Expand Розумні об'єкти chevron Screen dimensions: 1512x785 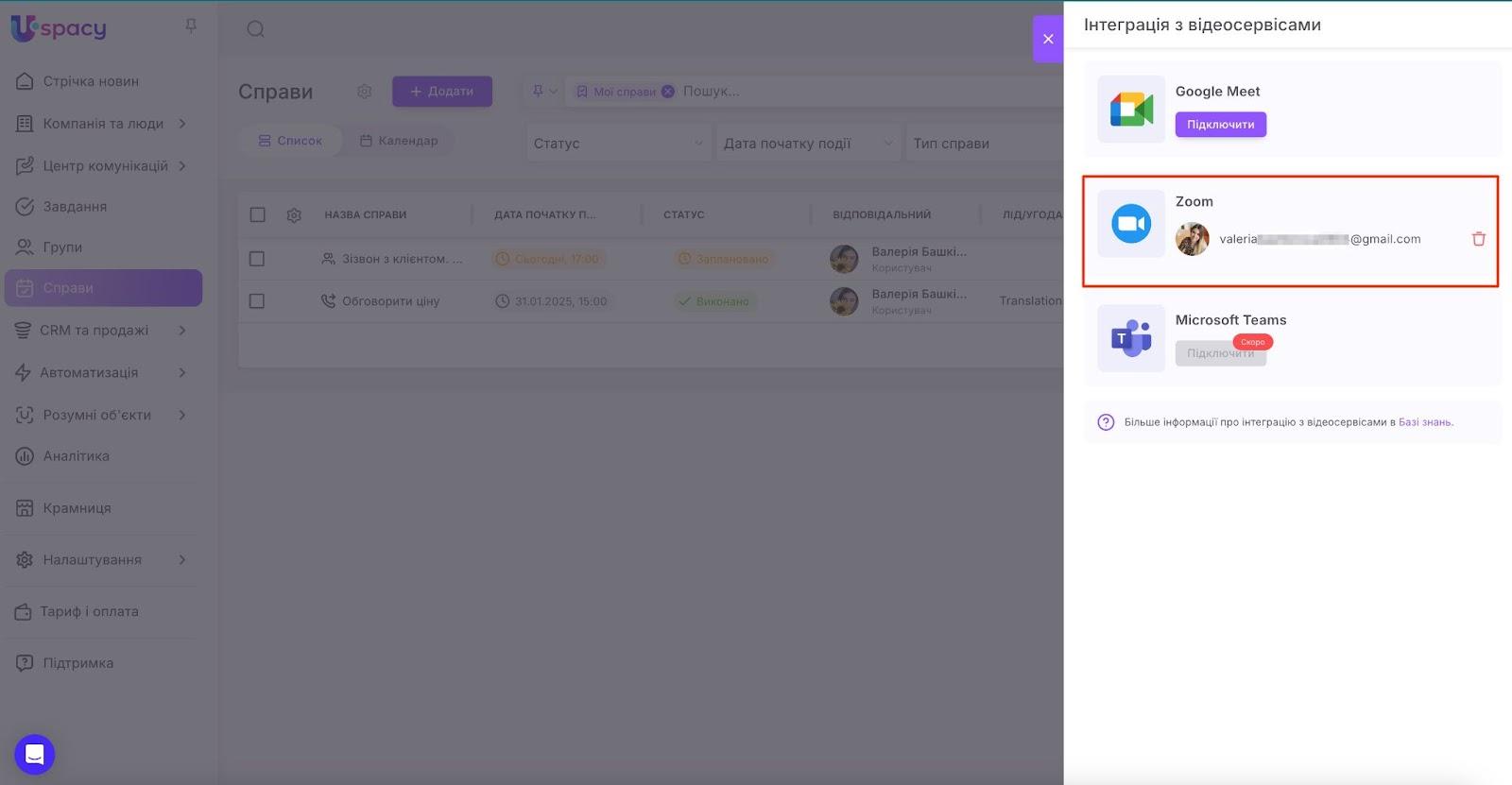(x=182, y=416)
